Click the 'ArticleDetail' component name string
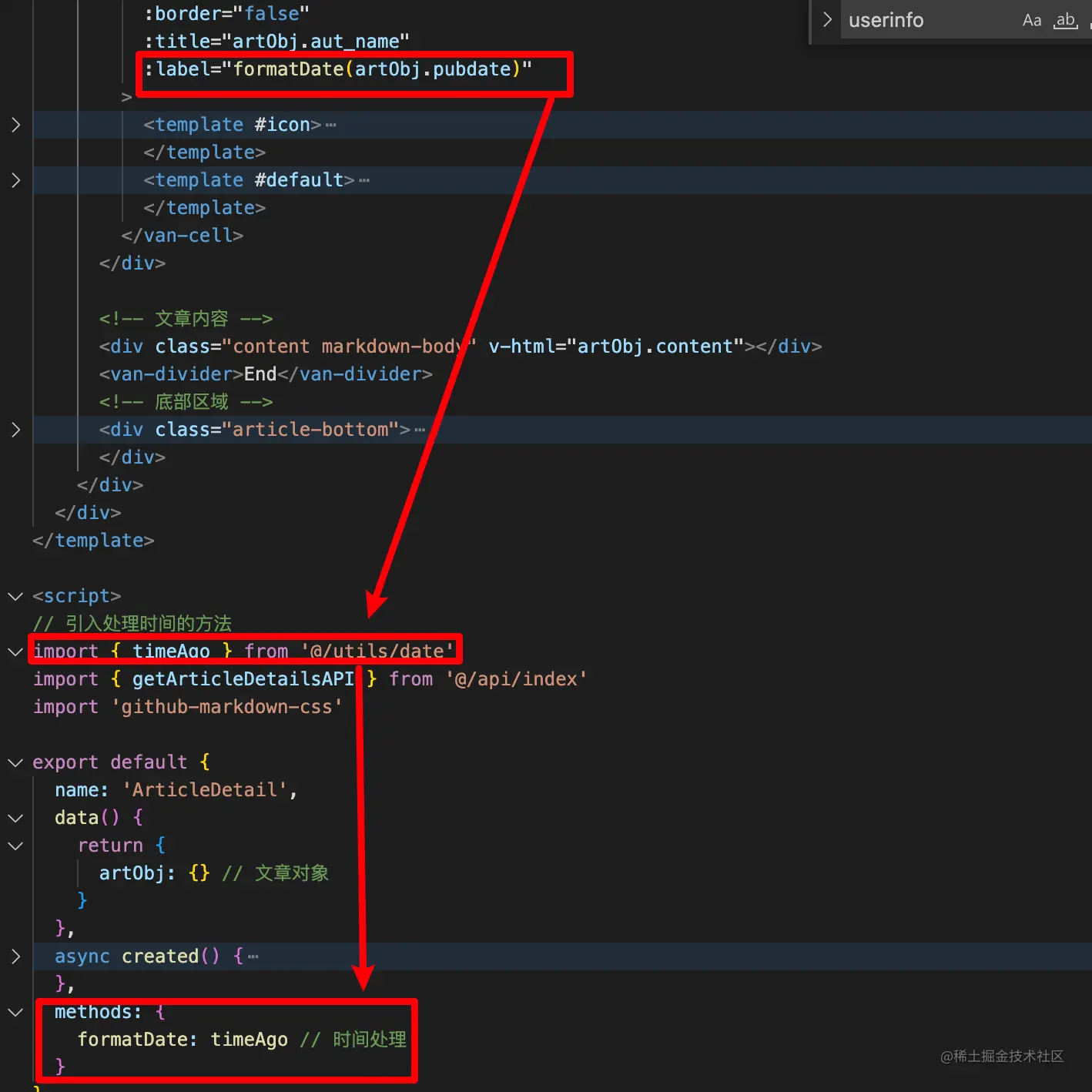 click(205, 790)
